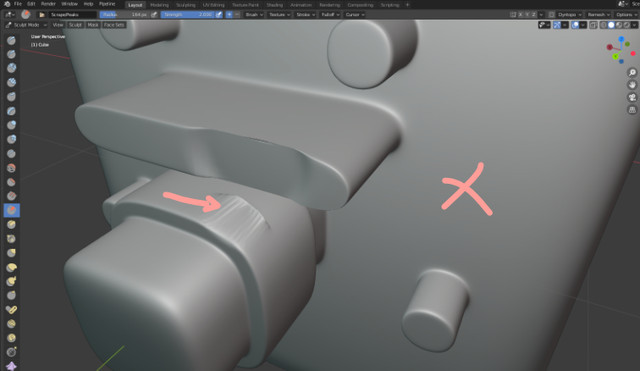
Task: Toggle radius pressure sensitivity button
Action: coord(154,15)
